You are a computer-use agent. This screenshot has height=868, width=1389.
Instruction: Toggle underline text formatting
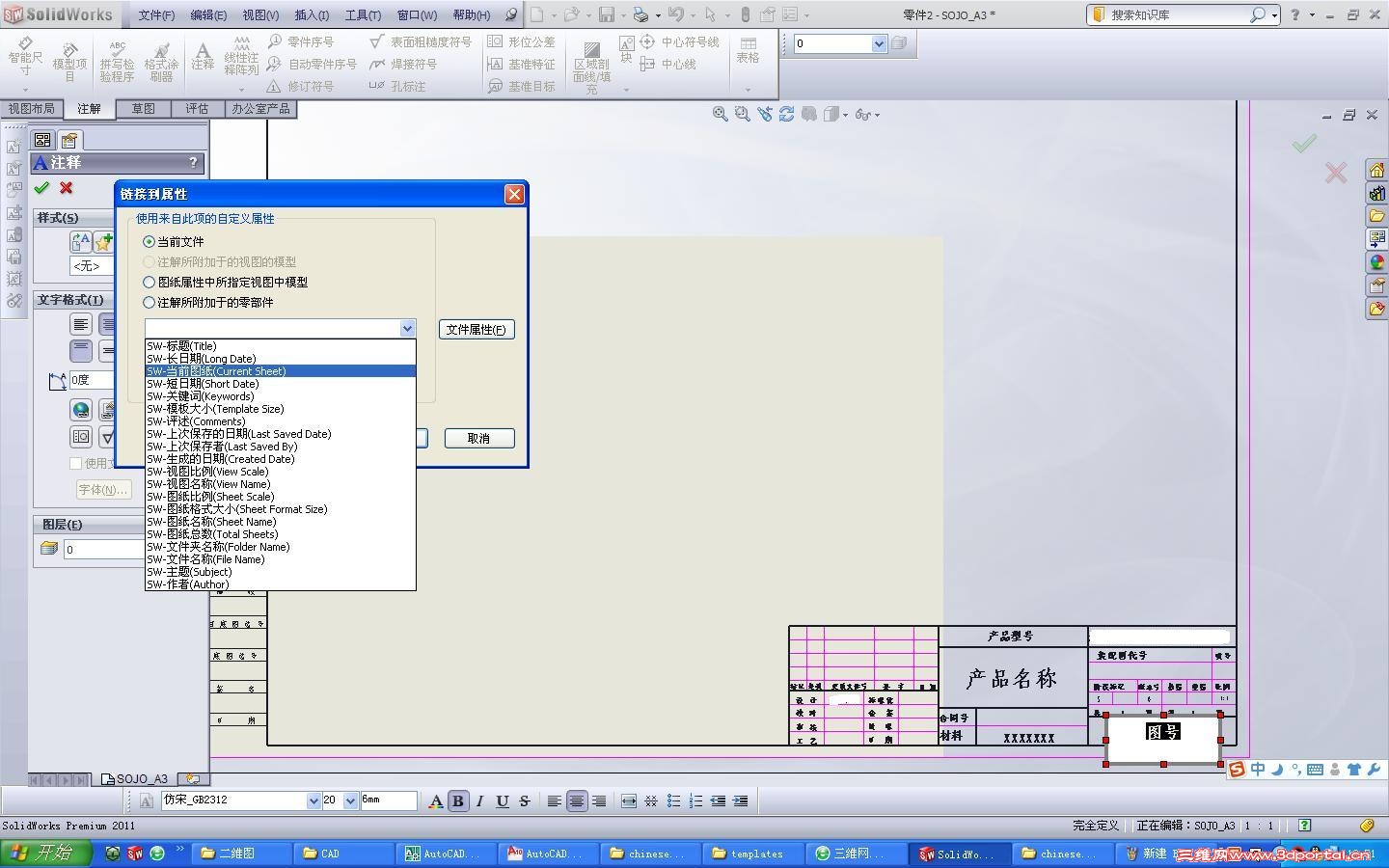point(502,800)
